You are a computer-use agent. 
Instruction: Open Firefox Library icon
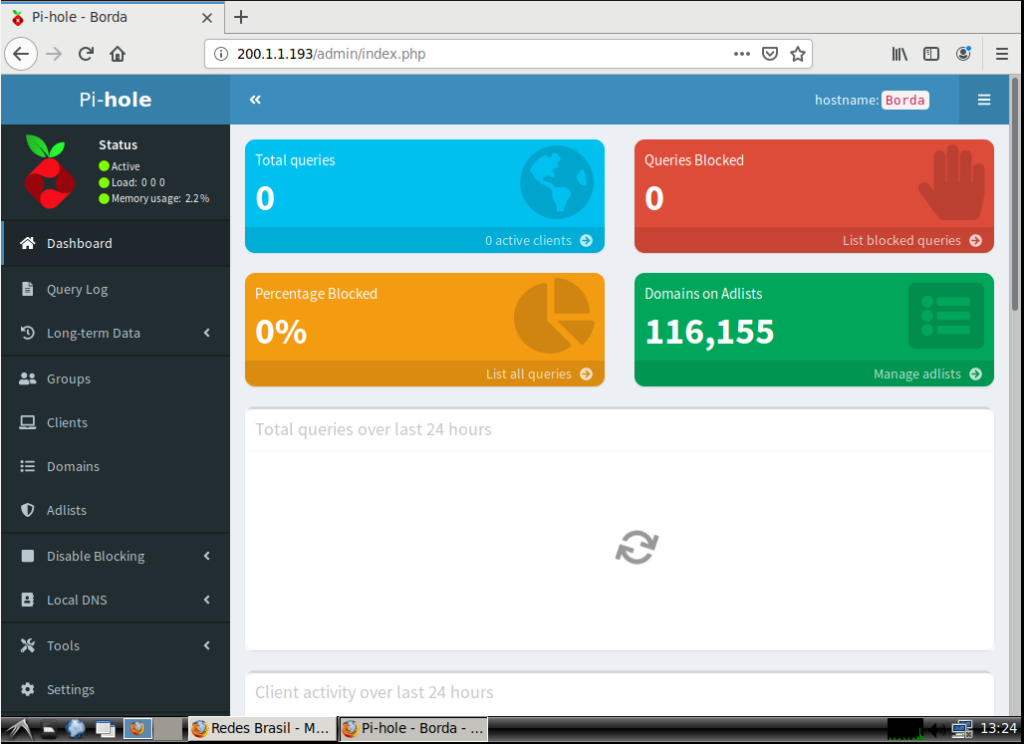899,54
